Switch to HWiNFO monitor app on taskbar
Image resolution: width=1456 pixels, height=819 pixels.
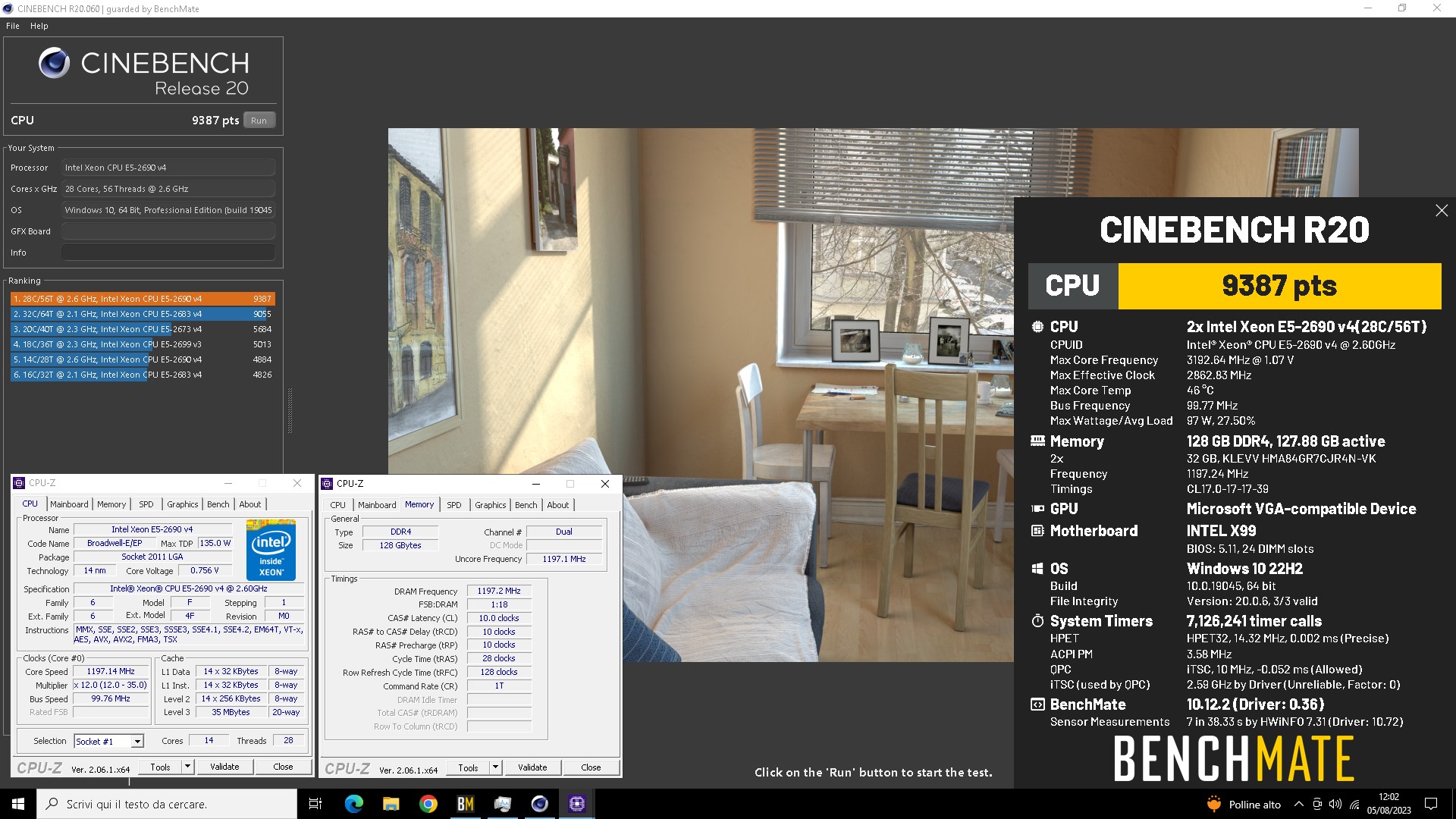(503, 804)
